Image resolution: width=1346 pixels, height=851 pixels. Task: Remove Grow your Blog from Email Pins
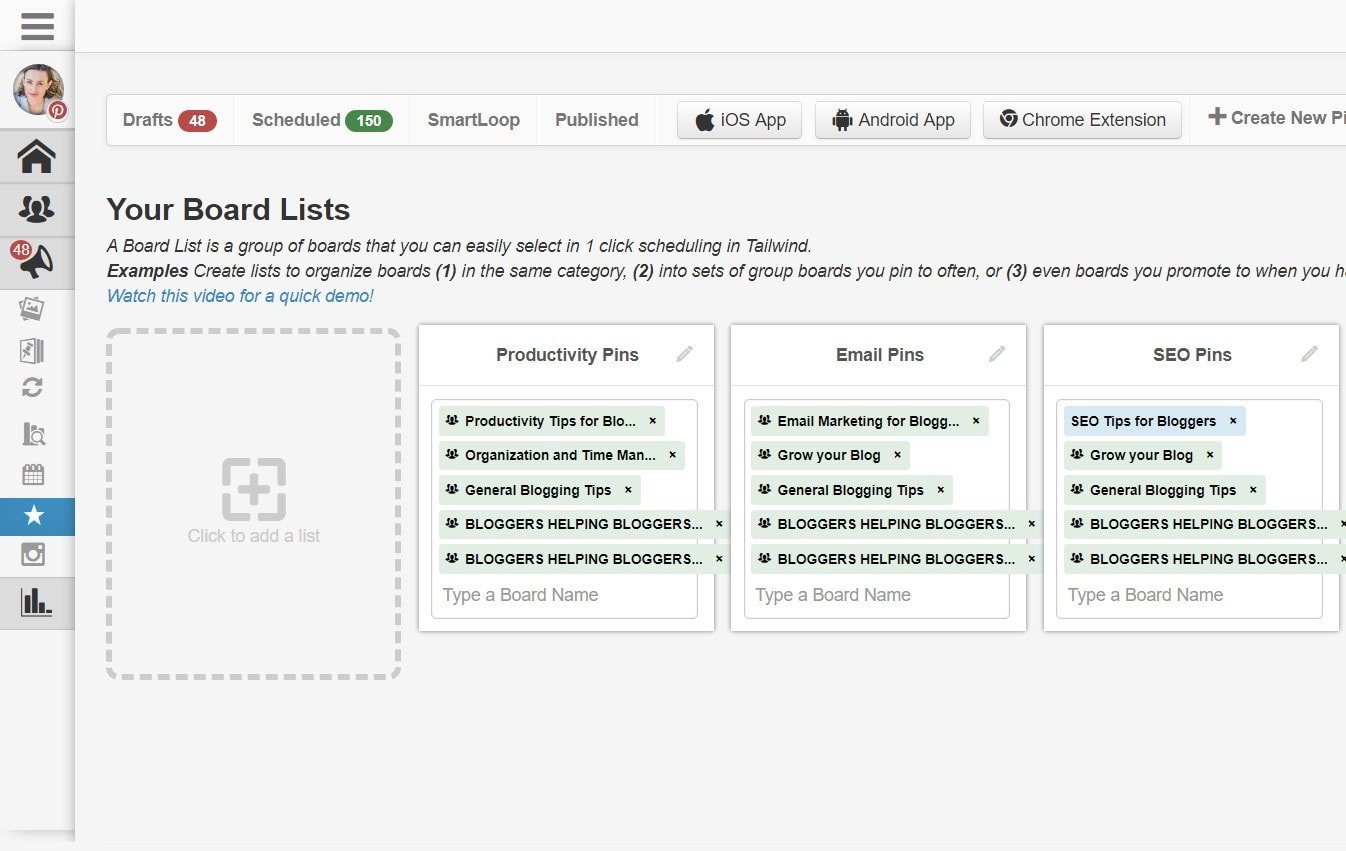coord(897,455)
